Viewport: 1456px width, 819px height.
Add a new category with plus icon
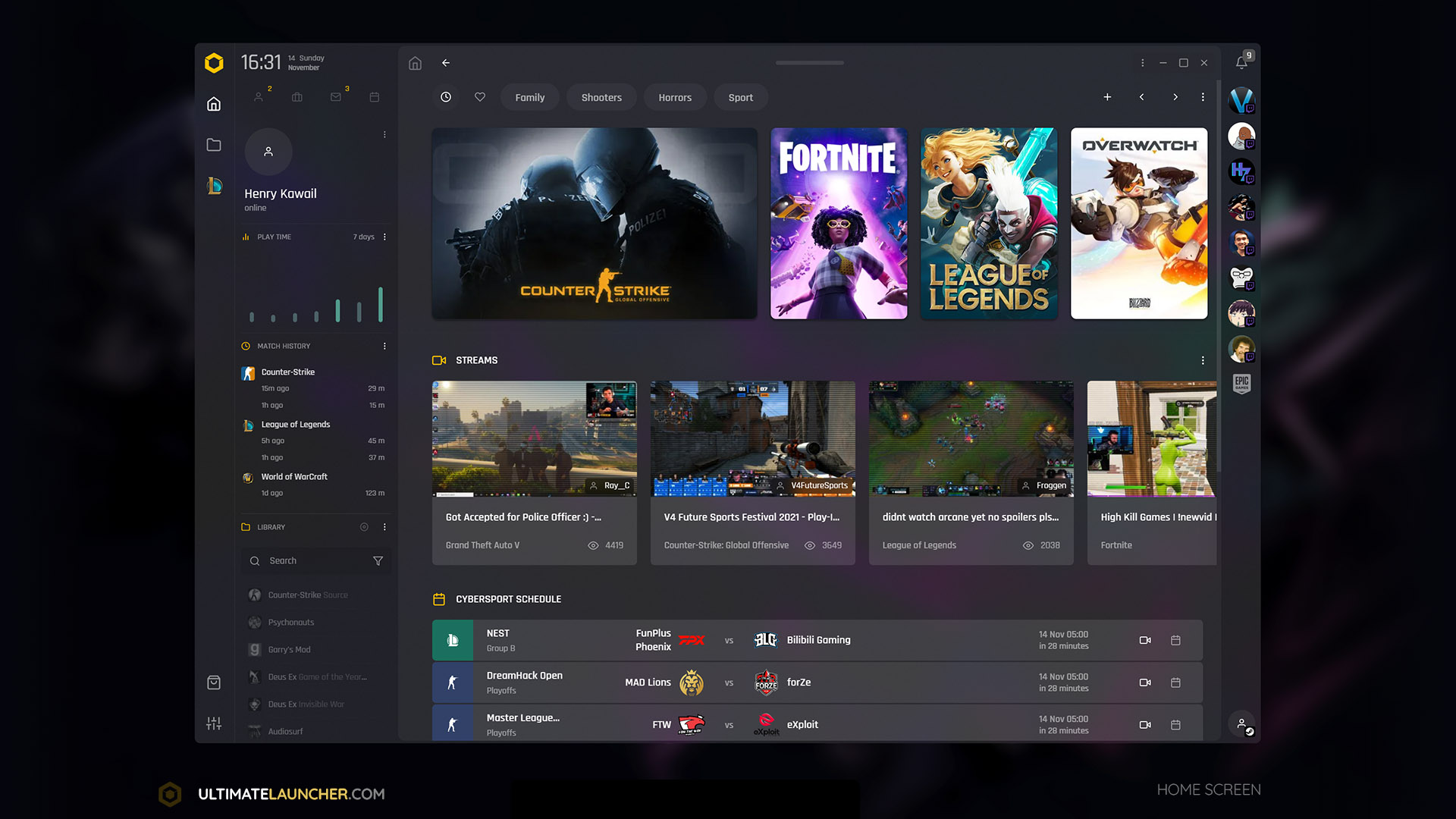pyautogui.click(x=1107, y=97)
